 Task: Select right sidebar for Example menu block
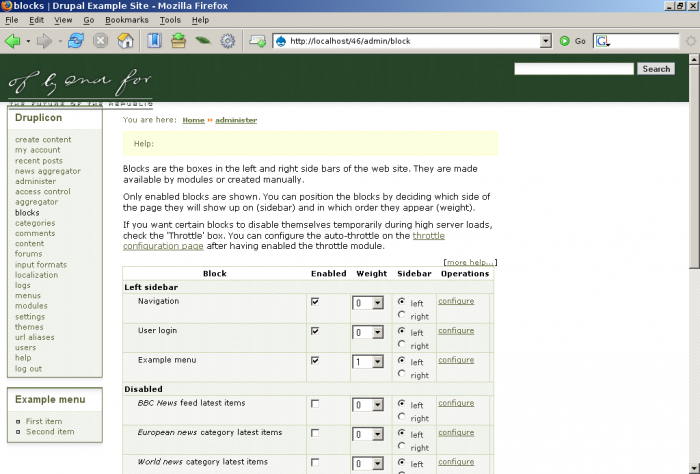point(402,374)
